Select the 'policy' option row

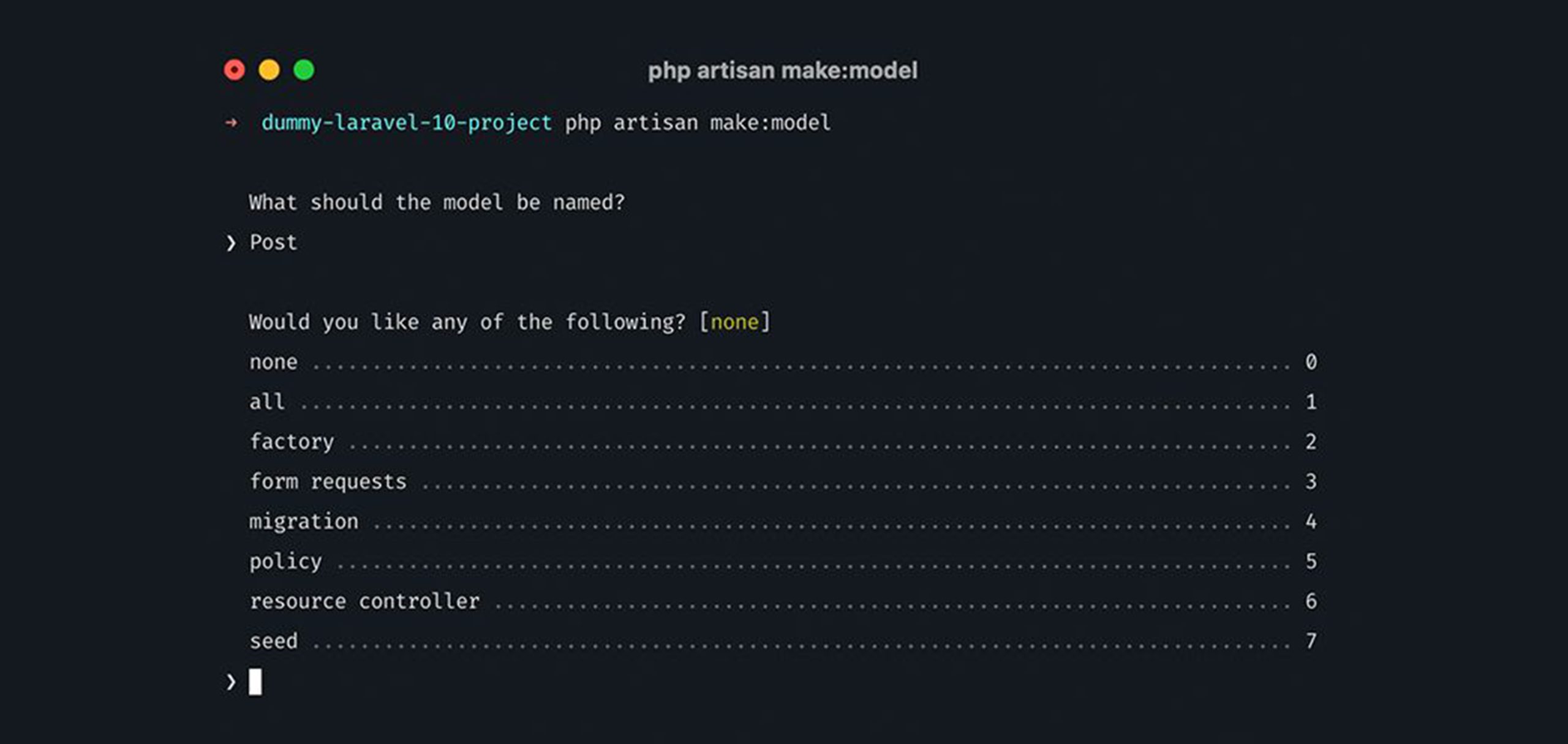[x=783, y=562]
